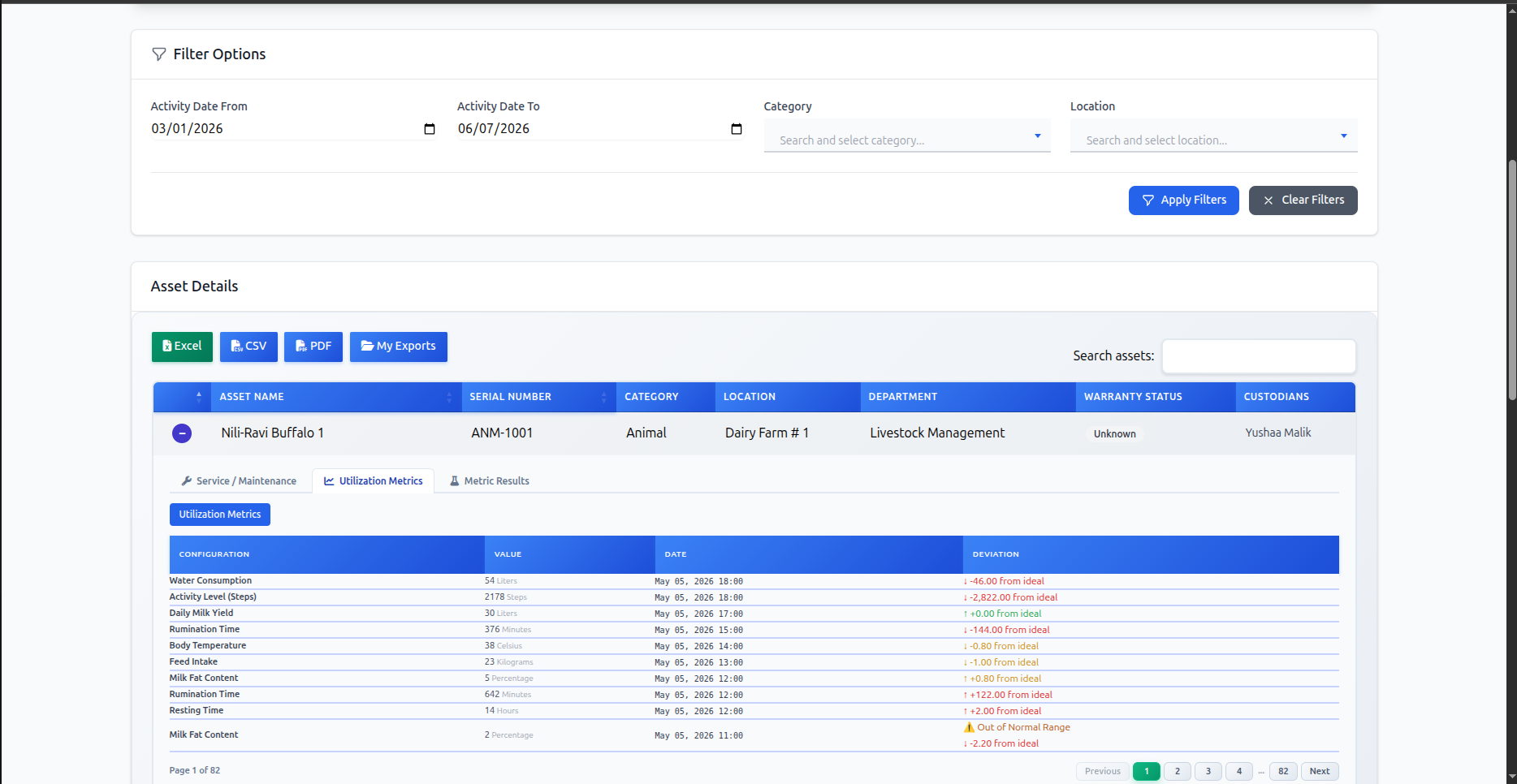Screen dimensions: 1517x784
Task: Click the blue Utilization Metrics button
Action: [x=220, y=515]
